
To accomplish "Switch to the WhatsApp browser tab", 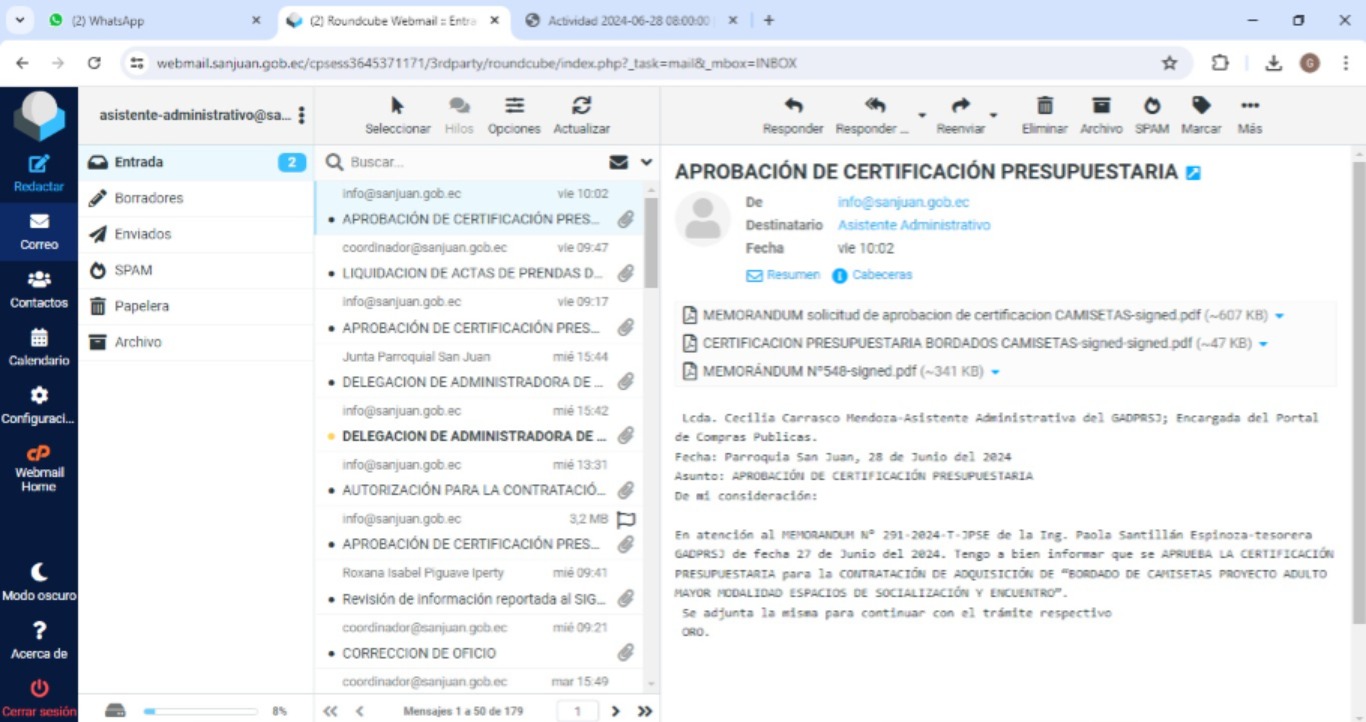I will (150, 20).
